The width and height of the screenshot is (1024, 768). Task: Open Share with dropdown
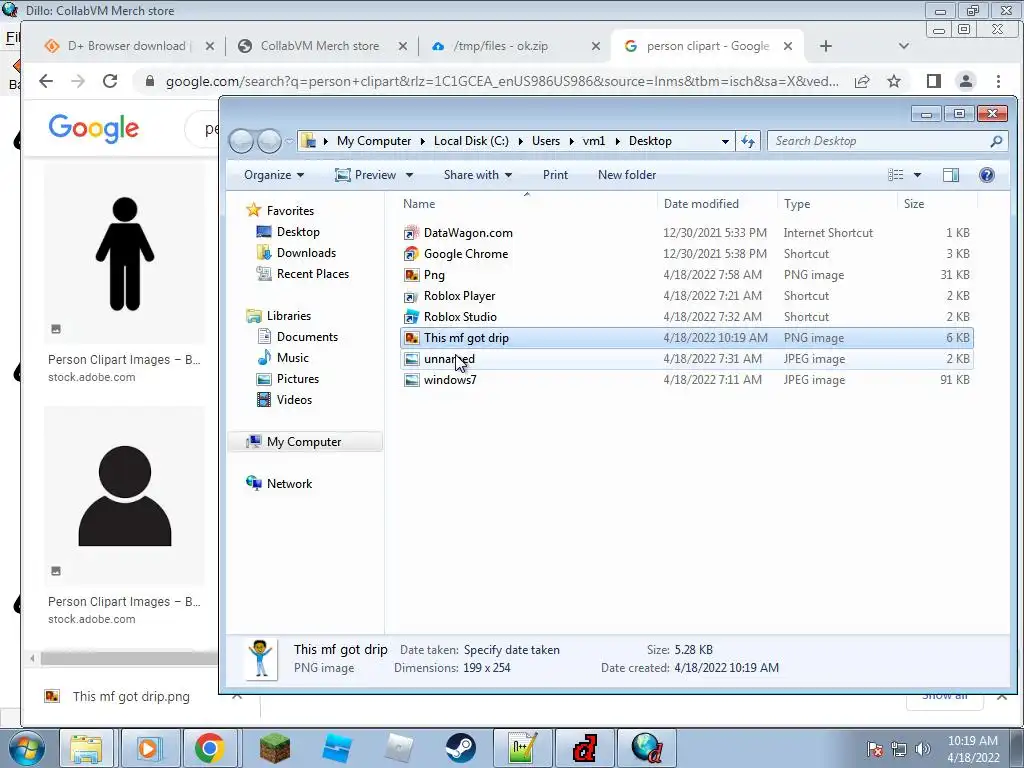(477, 175)
